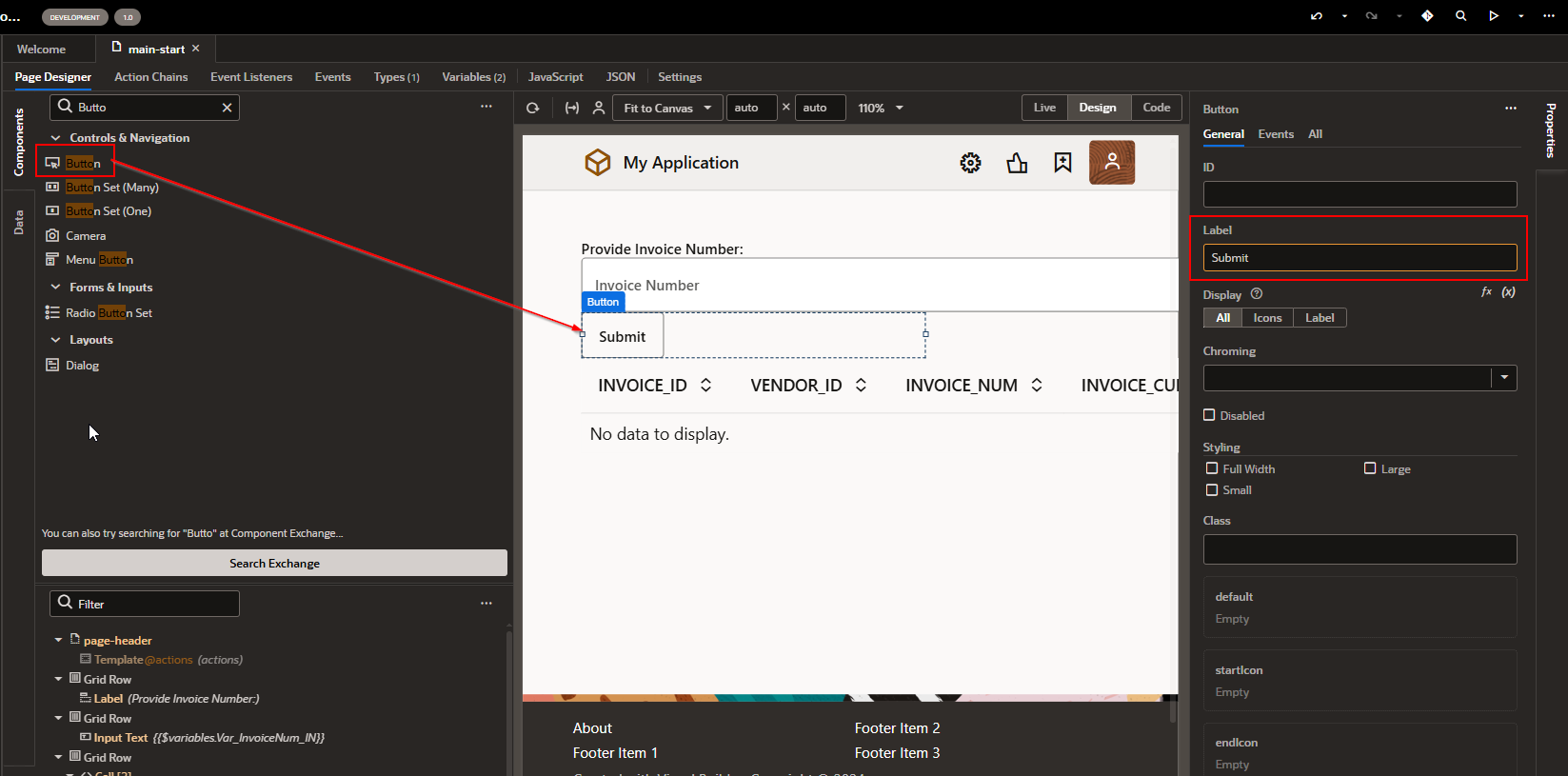This screenshot has width=1568, height=776.
Task: Open the Variables (2) tab
Action: point(473,77)
